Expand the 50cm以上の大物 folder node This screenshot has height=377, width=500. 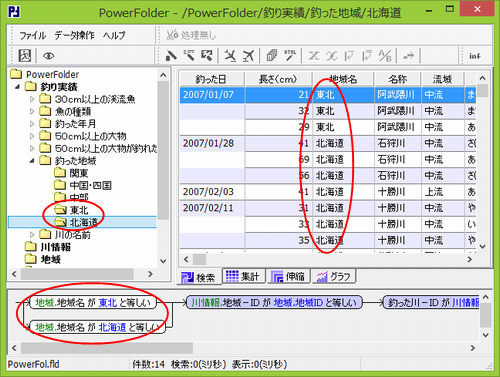coord(32,136)
